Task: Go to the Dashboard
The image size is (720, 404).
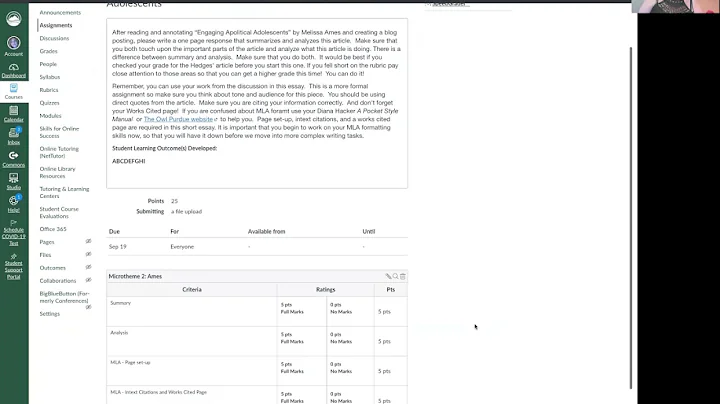Action: pos(14,70)
